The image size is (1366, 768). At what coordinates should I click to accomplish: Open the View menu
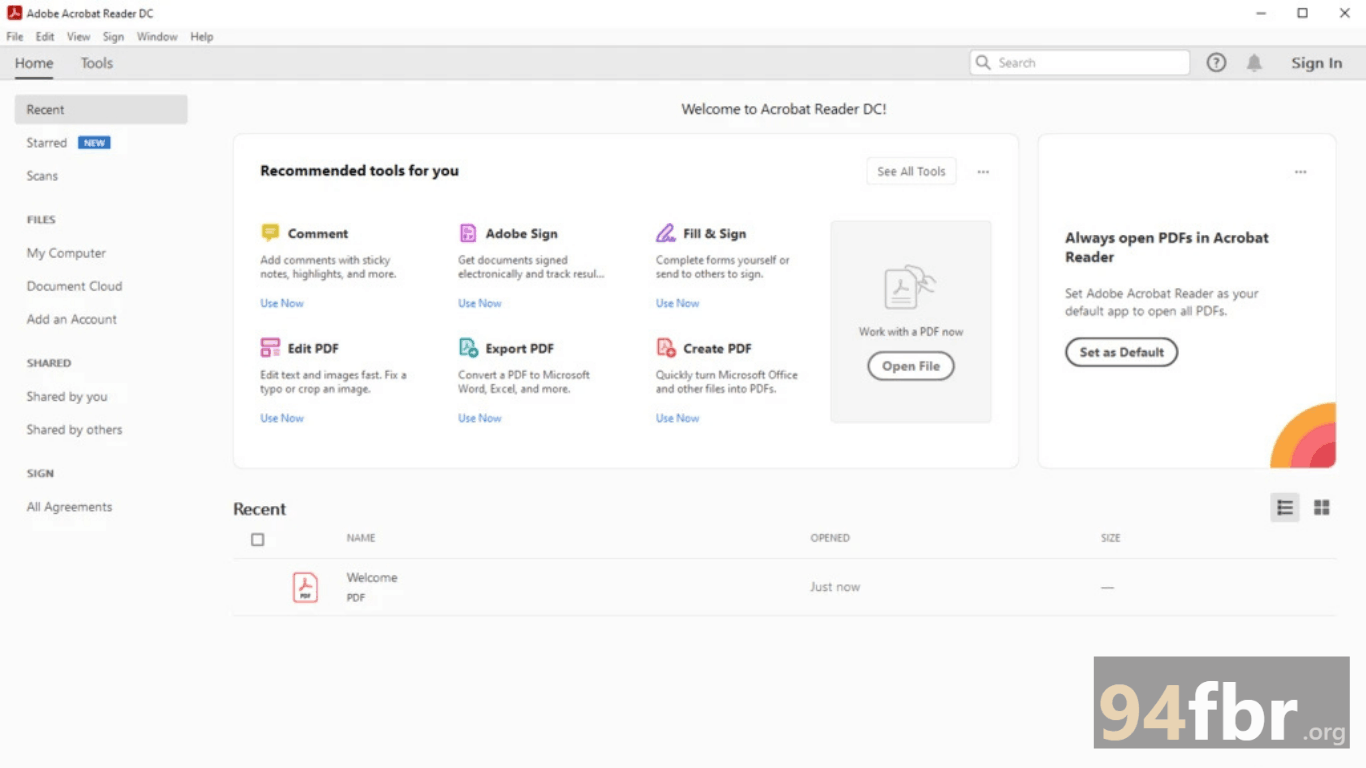(78, 37)
